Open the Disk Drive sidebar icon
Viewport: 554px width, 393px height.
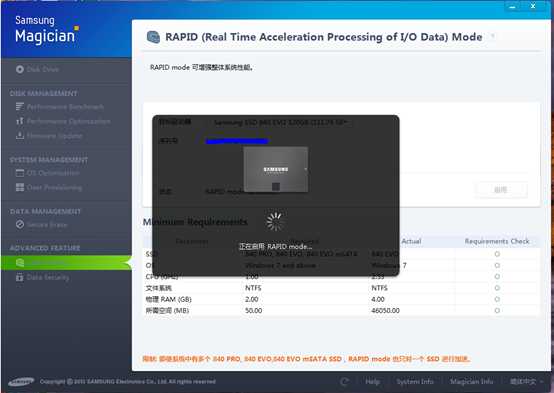point(20,69)
